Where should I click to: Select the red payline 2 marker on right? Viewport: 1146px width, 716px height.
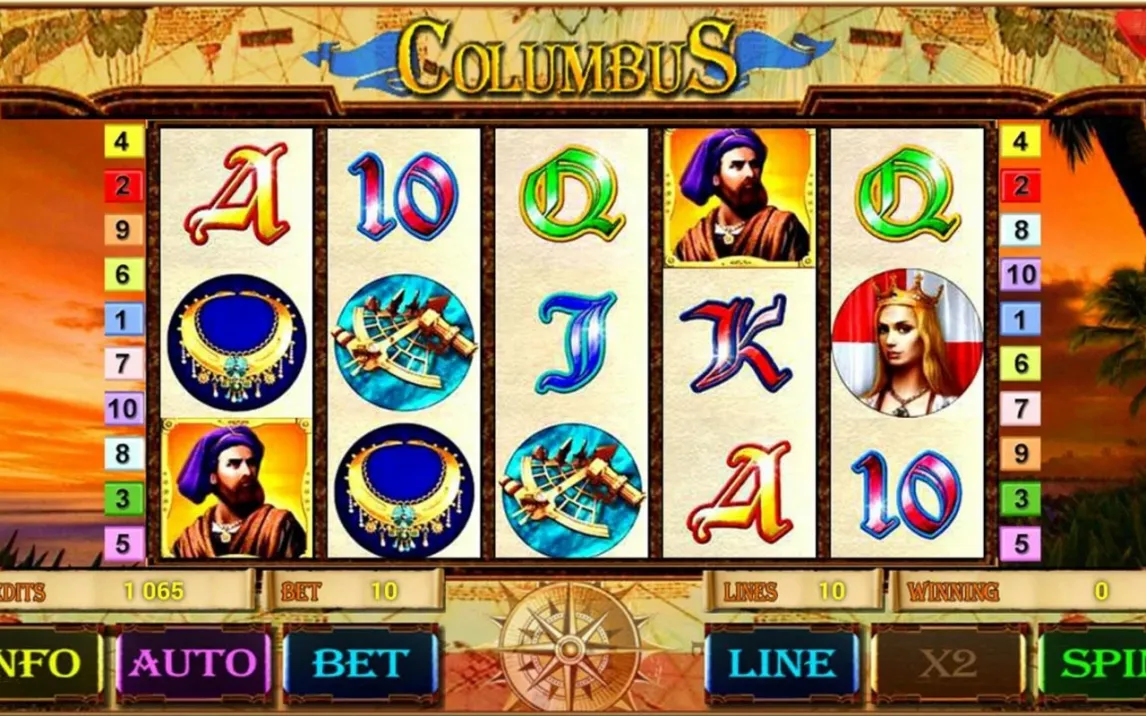point(1020,186)
